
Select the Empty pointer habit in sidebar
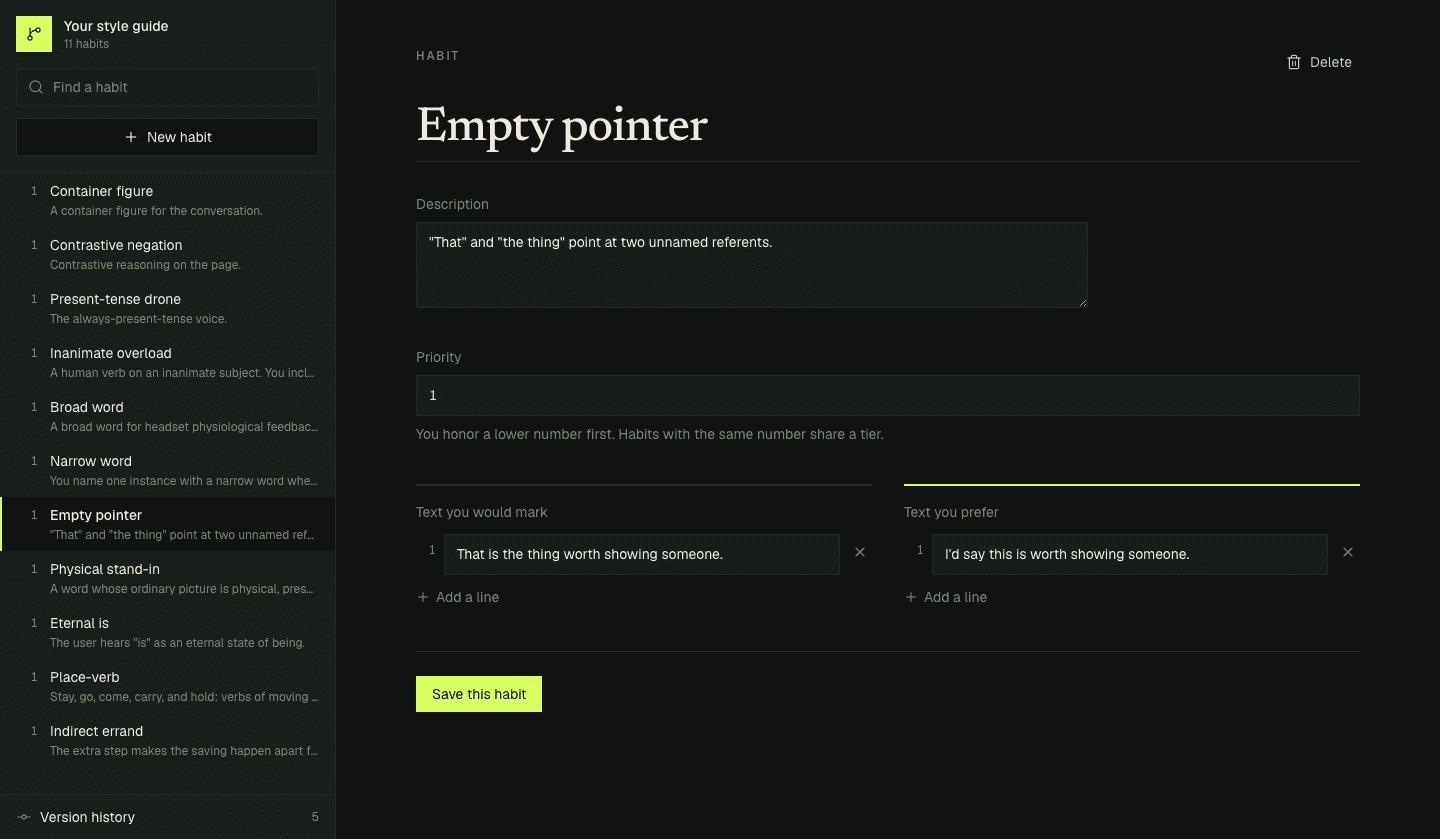point(167,524)
